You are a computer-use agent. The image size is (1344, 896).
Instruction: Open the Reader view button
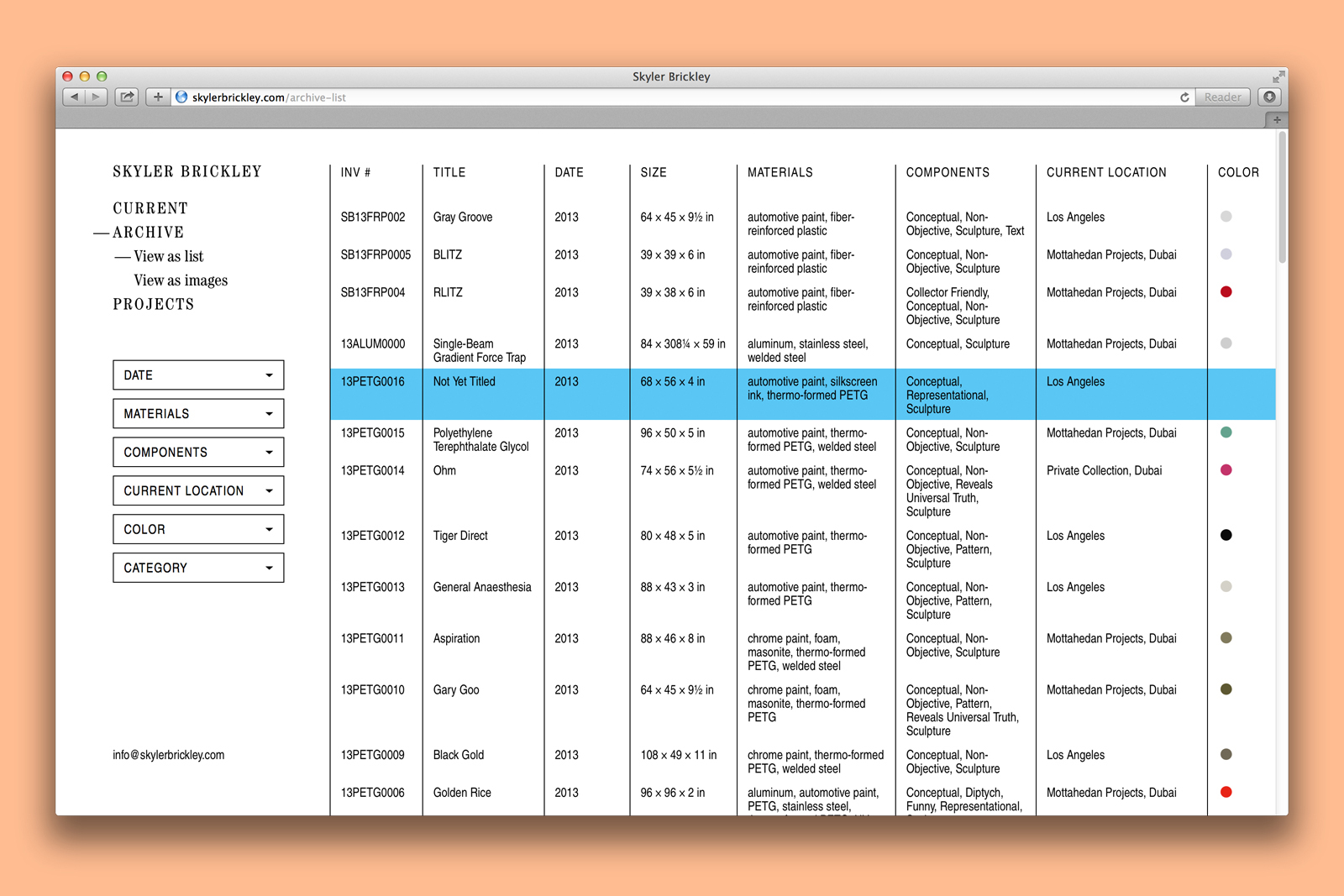coord(1222,97)
